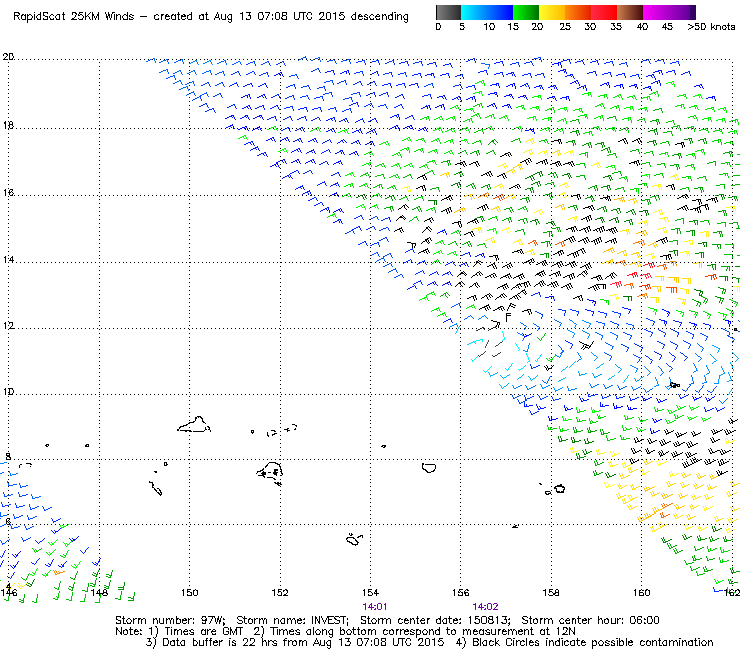Click the purple '14:02' time label
740x650 pixels.
[485, 607]
